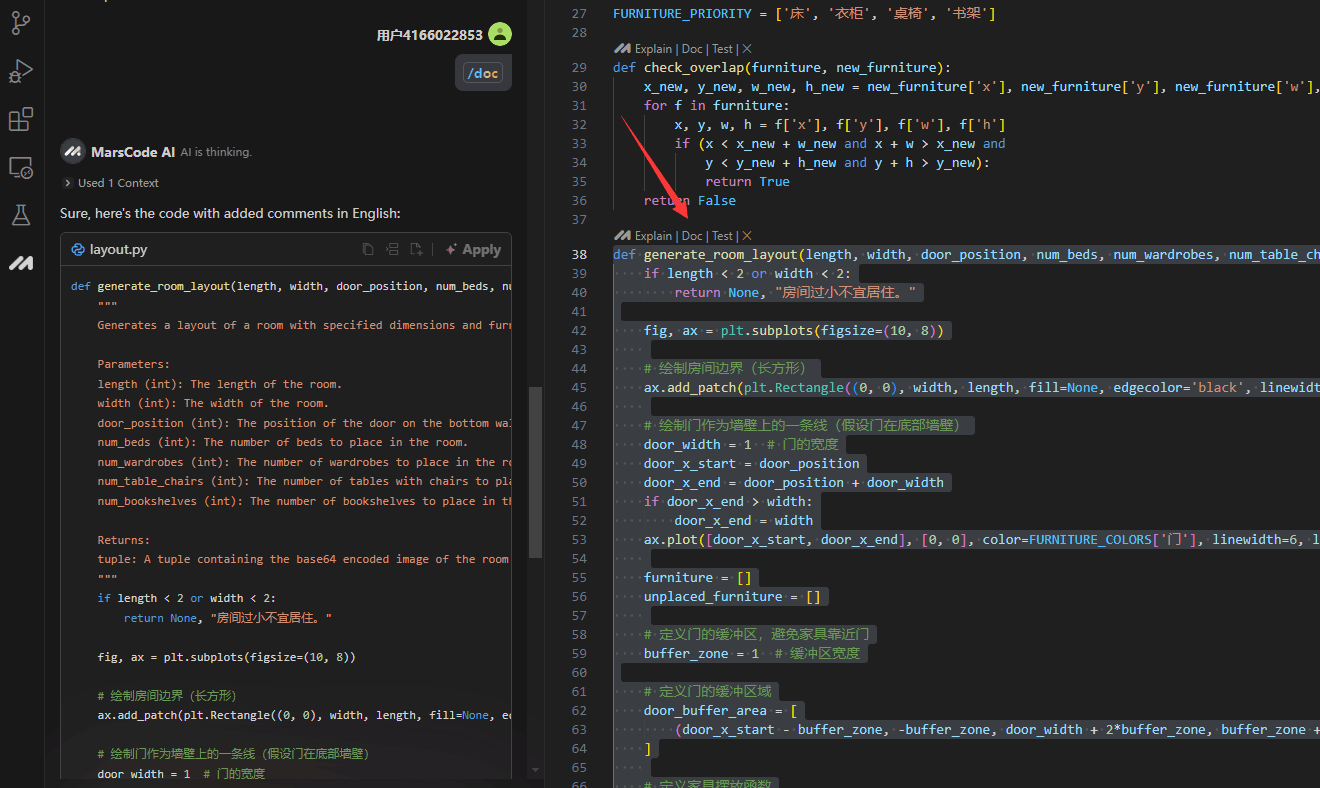The image size is (1320, 788).
Task: Open the Extensions view
Action: pyautogui.click(x=20, y=119)
